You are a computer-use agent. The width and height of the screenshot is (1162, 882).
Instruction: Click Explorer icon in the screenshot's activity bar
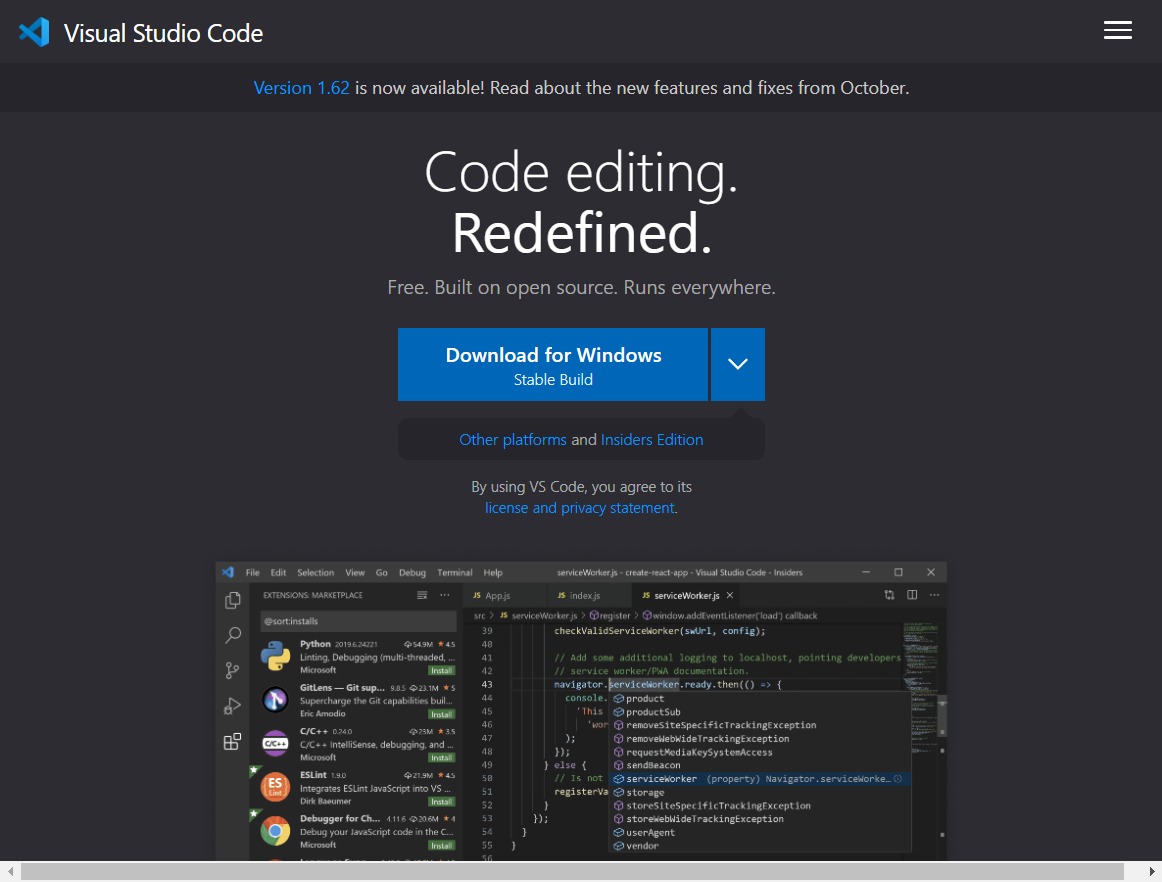click(233, 600)
